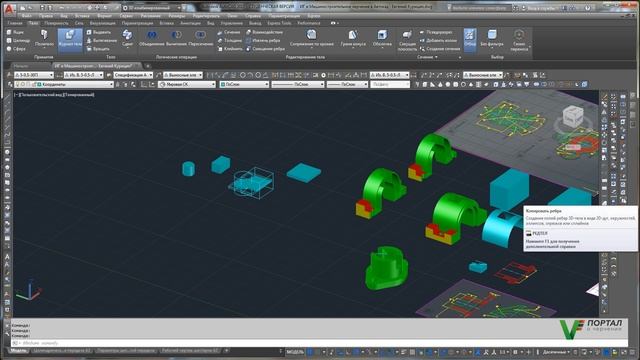Viewport: 640px width, 360px height.
Task: Open the Без фильтра selection filter
Action: 492,40
